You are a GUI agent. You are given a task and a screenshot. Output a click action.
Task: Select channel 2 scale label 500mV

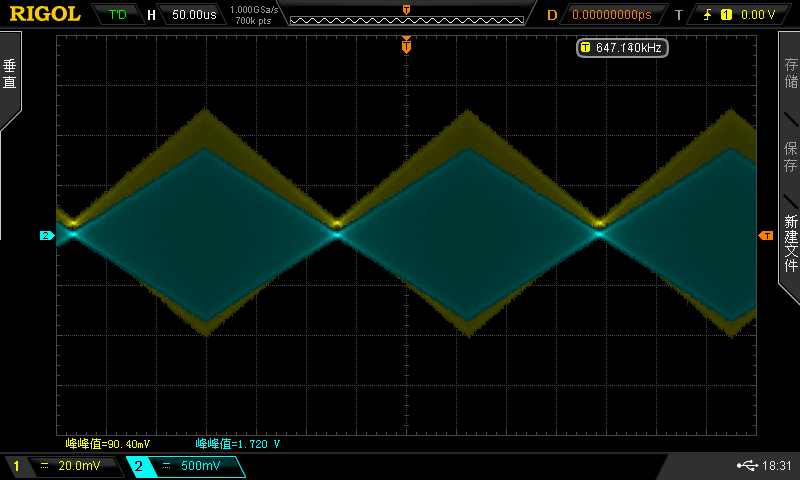tap(200, 466)
